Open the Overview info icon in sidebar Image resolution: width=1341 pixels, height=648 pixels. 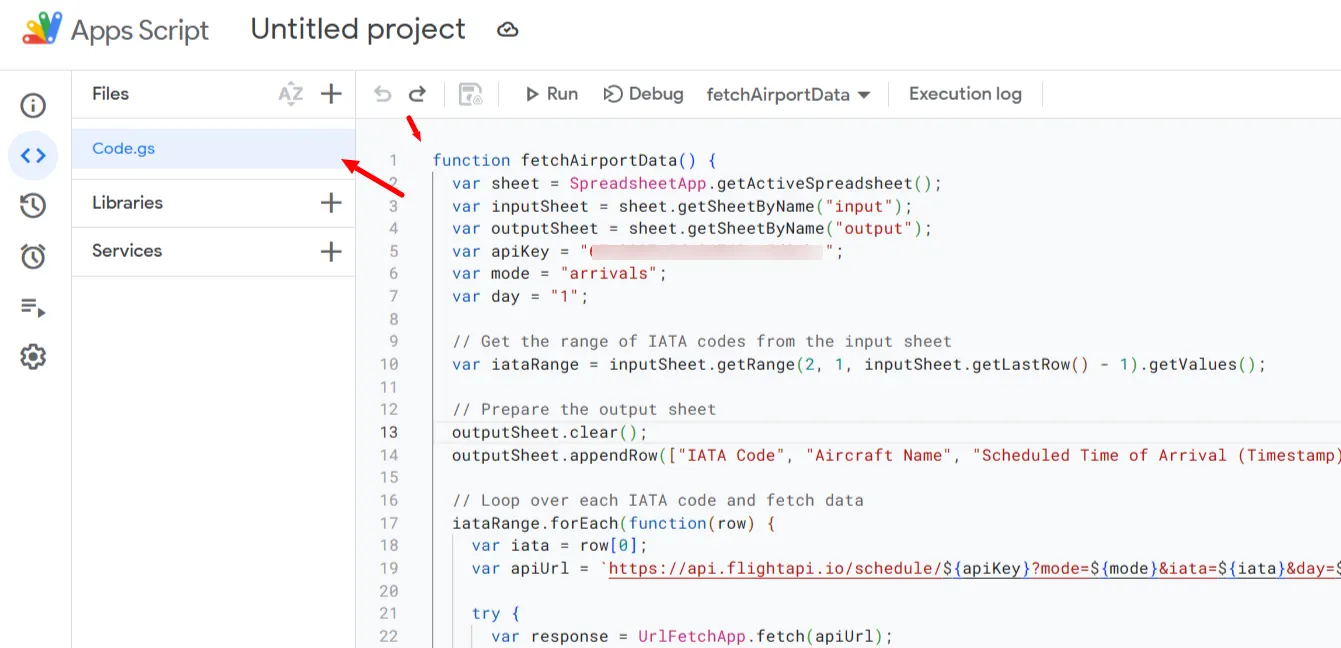[x=33, y=105]
